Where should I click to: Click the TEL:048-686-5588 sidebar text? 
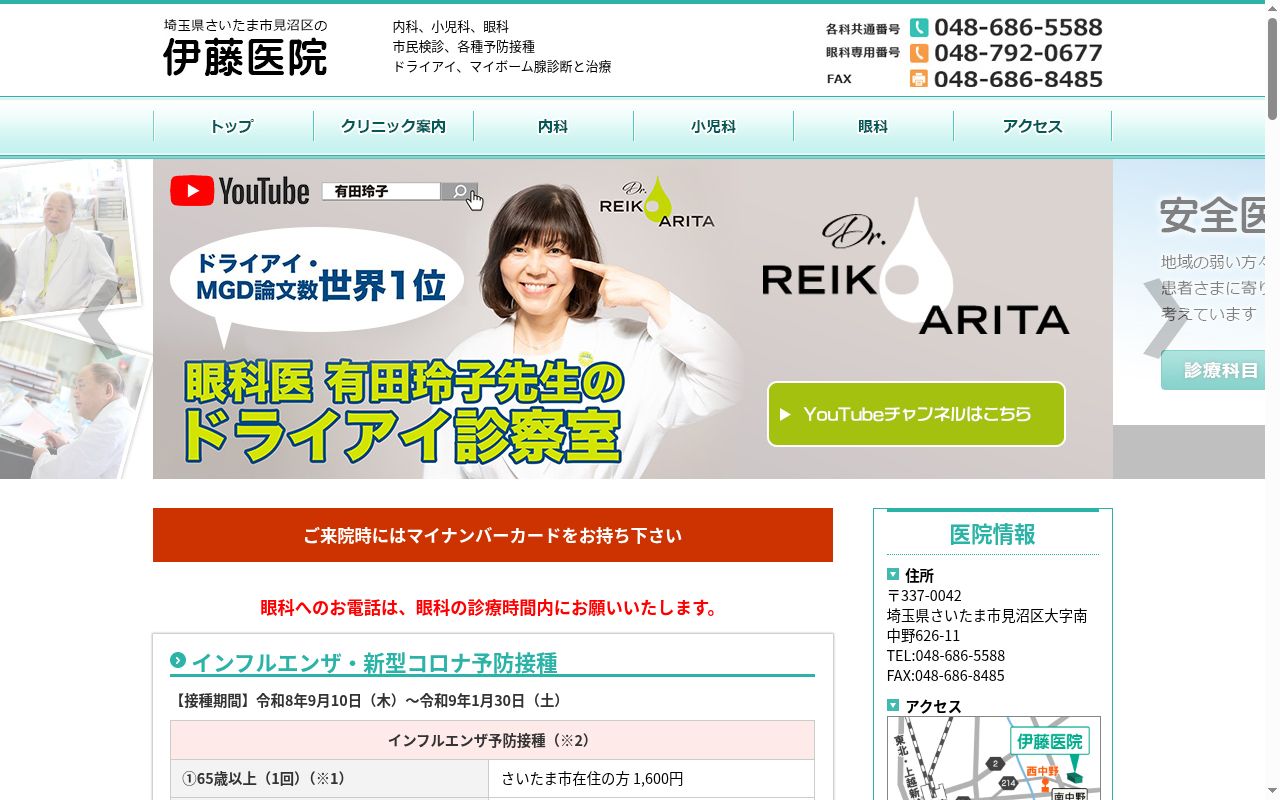tap(946, 655)
